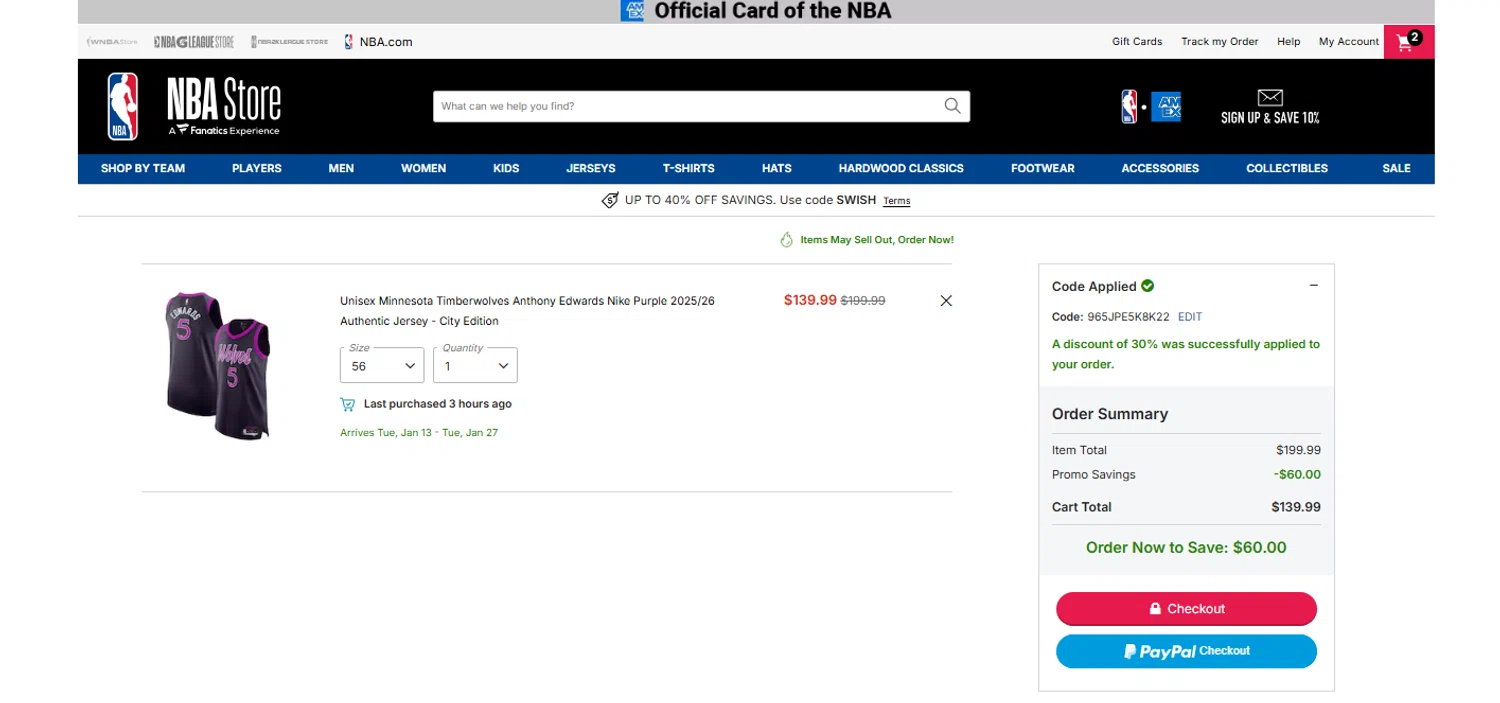Open the My Account link
Viewport: 1500px width, 703px height.
[1349, 42]
